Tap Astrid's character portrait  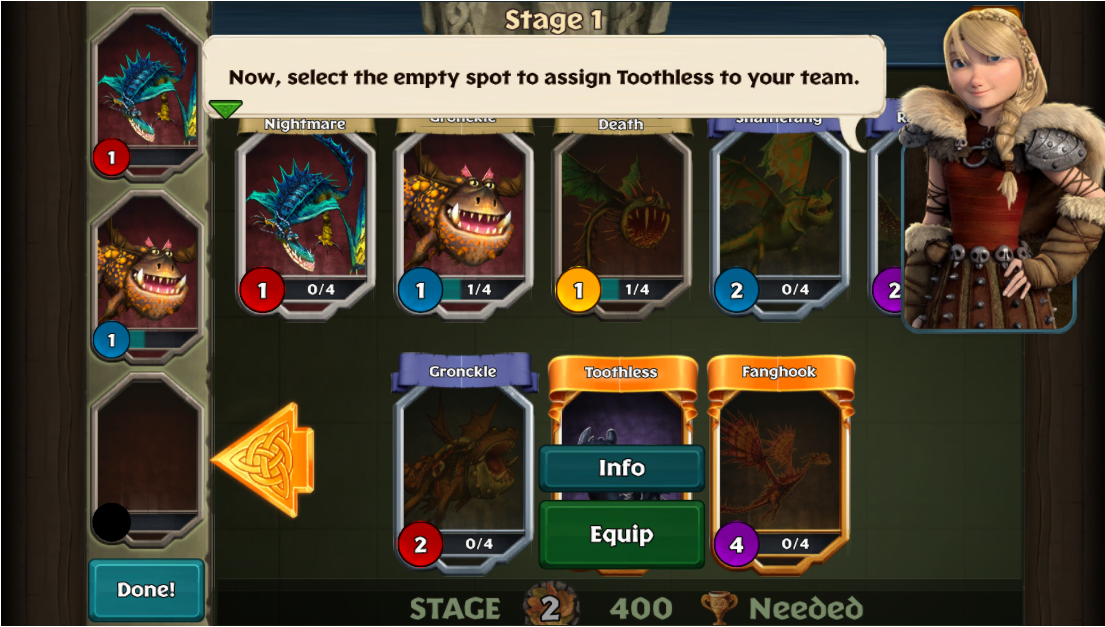point(994,169)
